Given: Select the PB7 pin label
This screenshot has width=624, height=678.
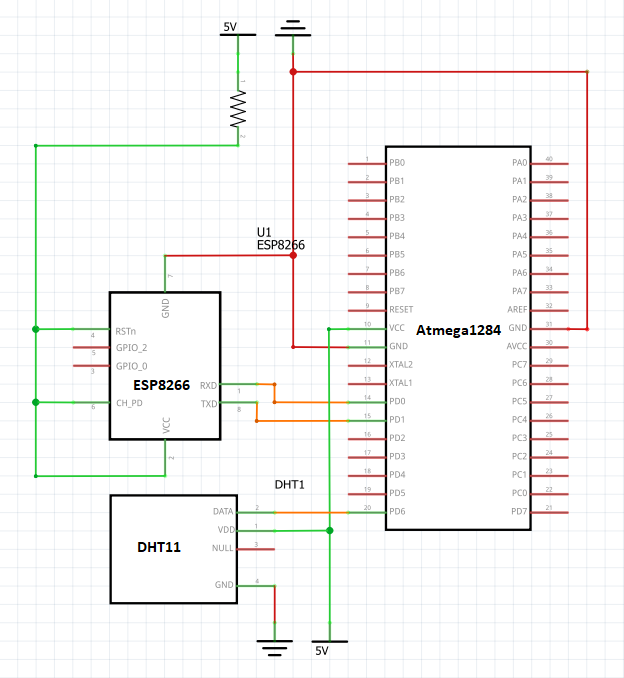Looking at the screenshot, I should click(397, 291).
